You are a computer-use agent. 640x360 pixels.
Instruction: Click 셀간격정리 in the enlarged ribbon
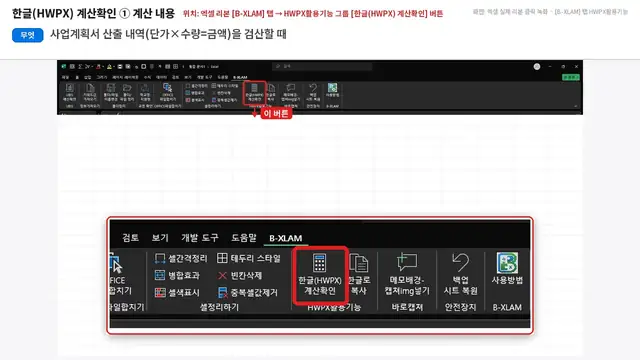pyautogui.click(x=181, y=258)
